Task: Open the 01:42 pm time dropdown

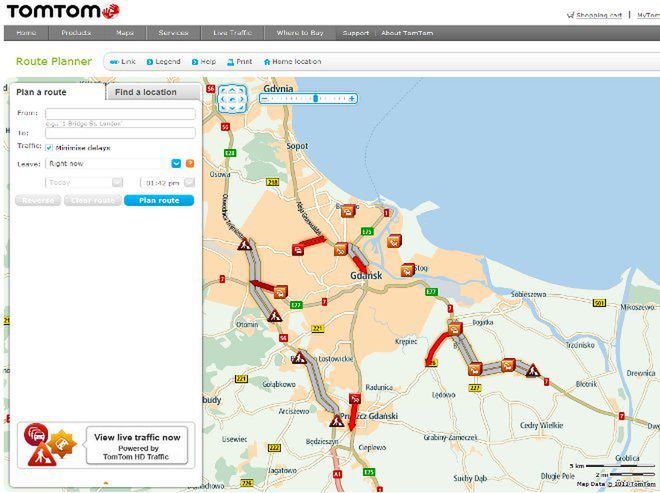Action: (189, 182)
